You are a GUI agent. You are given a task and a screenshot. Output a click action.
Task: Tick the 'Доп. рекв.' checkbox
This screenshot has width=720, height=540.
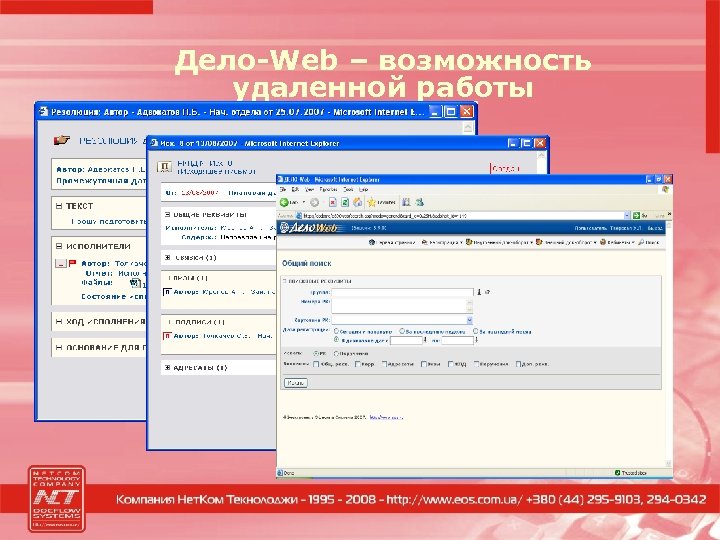click(x=518, y=364)
